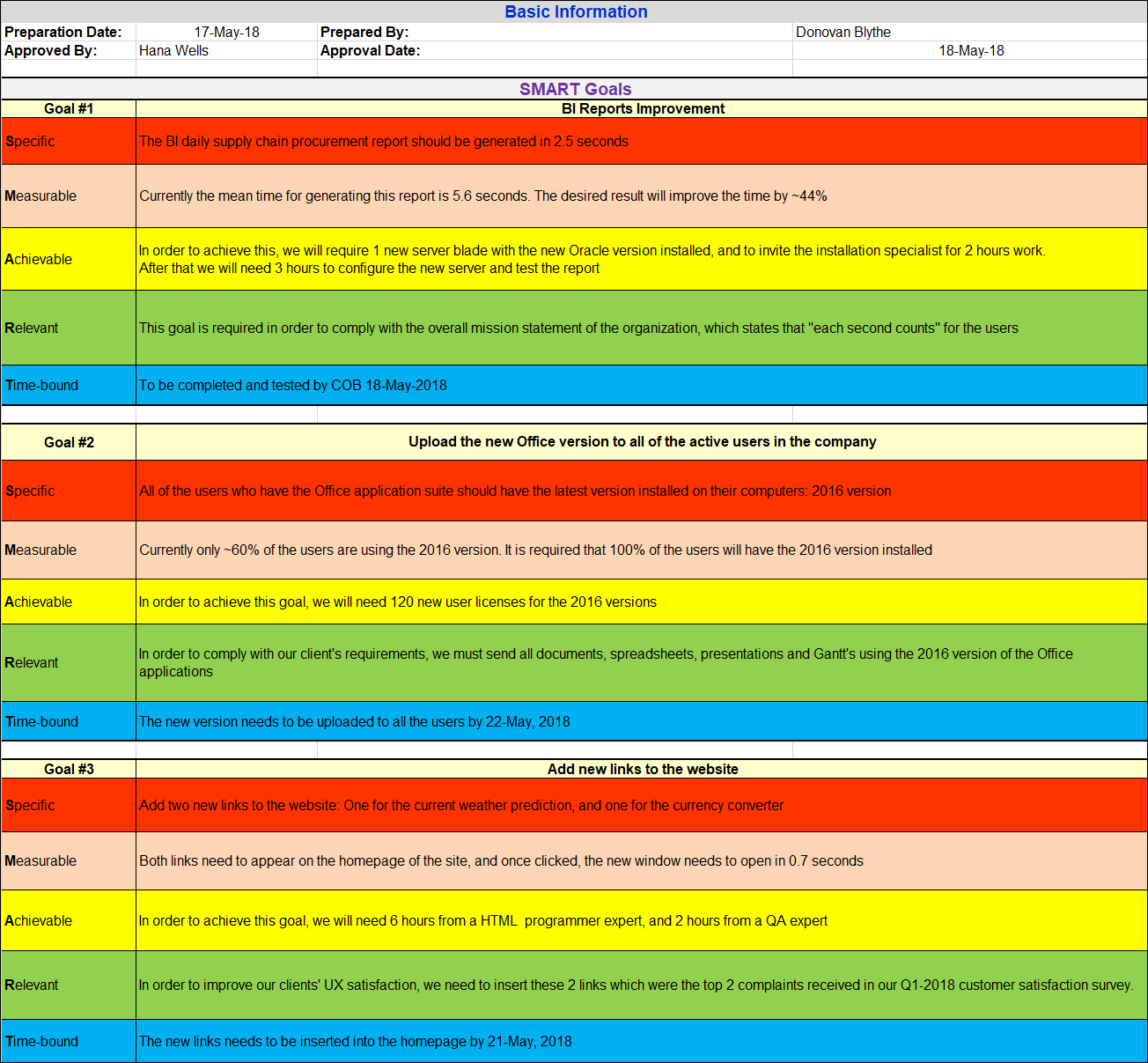Screen dimensions: 1148x1063
Task: Select the Goal #1 label cell
Action: (68, 108)
